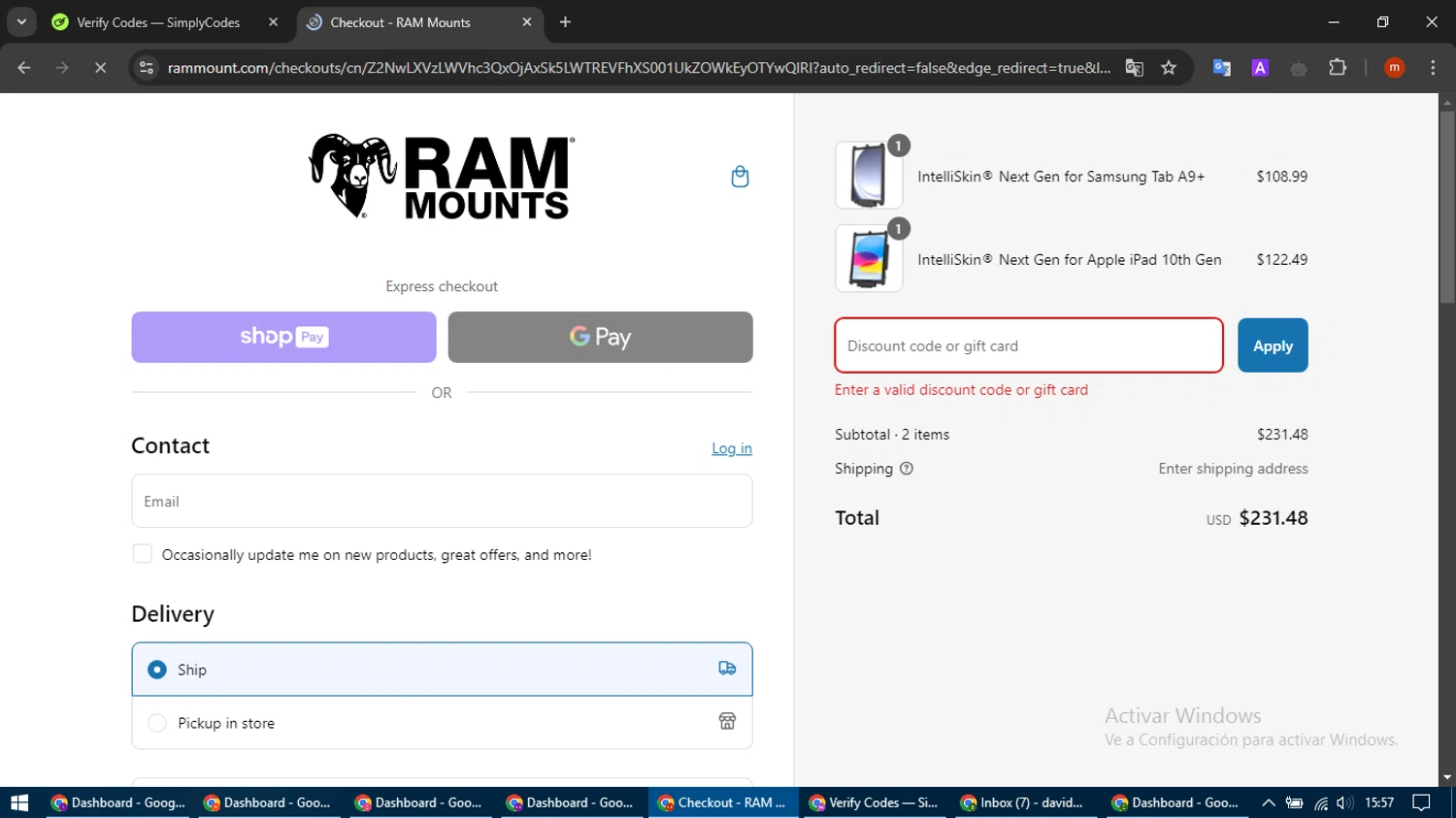The height and width of the screenshot is (818, 1456).
Task: Show hidden system tray icons
Action: coord(1269,802)
